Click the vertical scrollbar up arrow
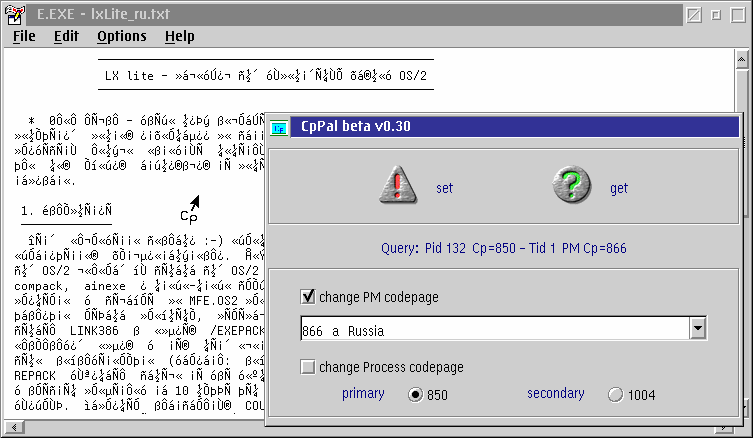 [x=741, y=59]
